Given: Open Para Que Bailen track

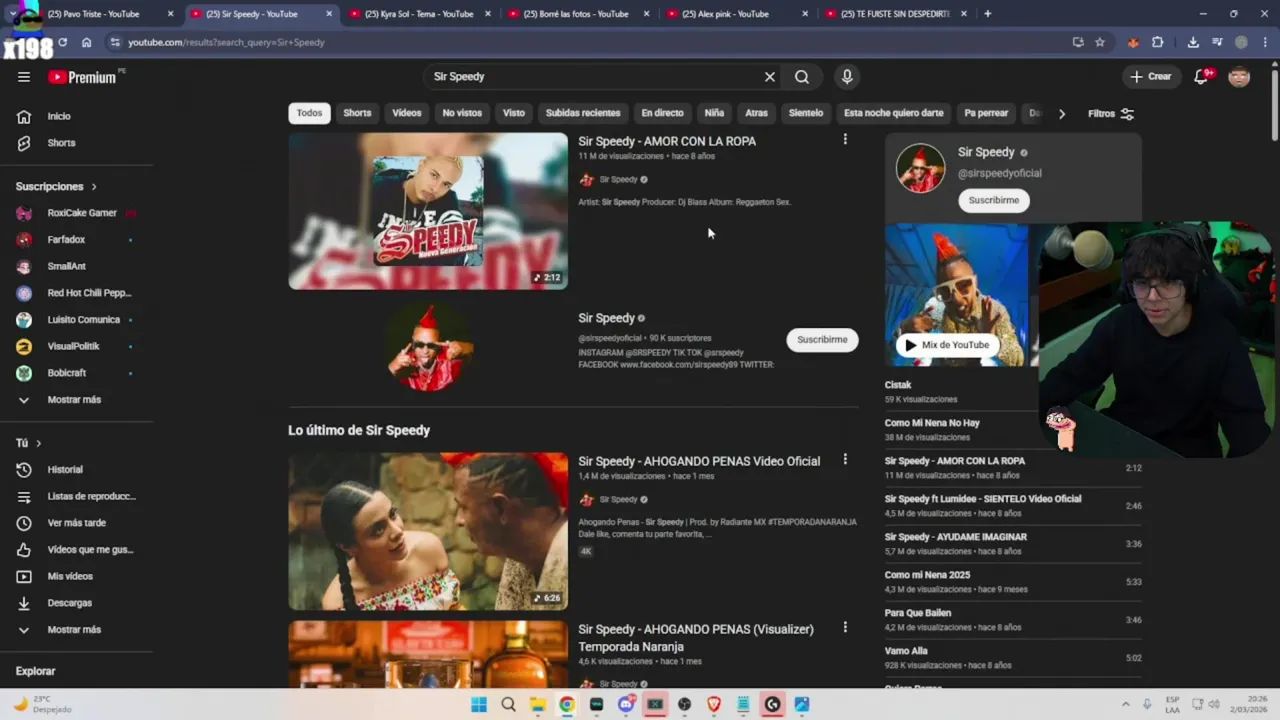Looking at the screenshot, I should tap(918, 613).
